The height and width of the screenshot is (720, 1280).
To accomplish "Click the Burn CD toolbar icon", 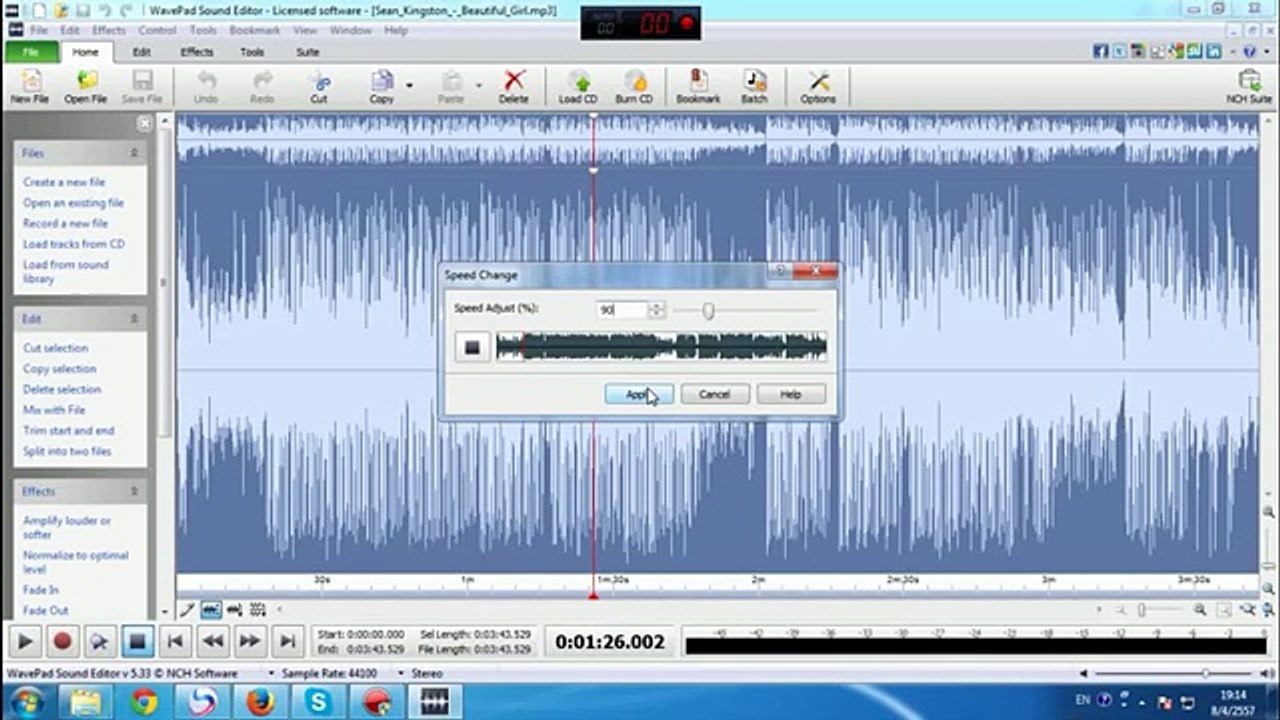I will coord(634,86).
